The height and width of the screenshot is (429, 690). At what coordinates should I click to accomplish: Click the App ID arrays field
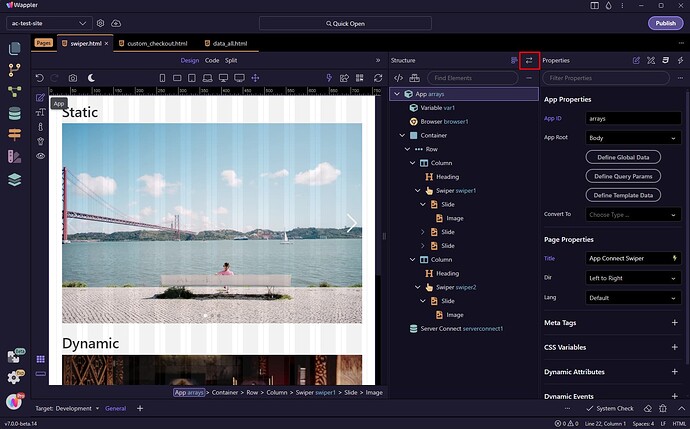[633, 118]
